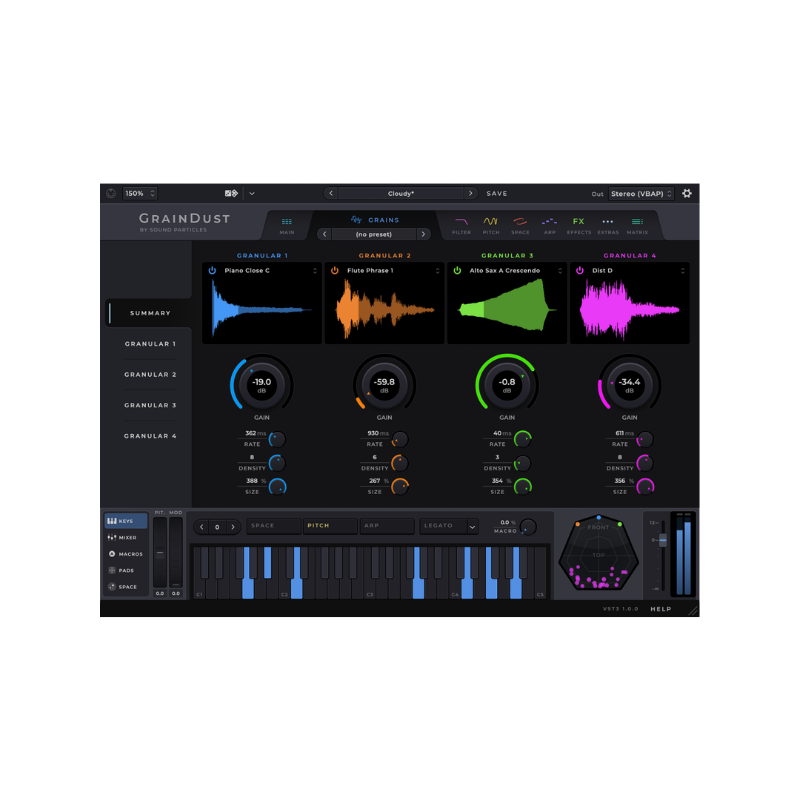Open the Grains (no preset) list
Image resolution: width=800 pixels, height=800 pixels.
click(x=373, y=234)
